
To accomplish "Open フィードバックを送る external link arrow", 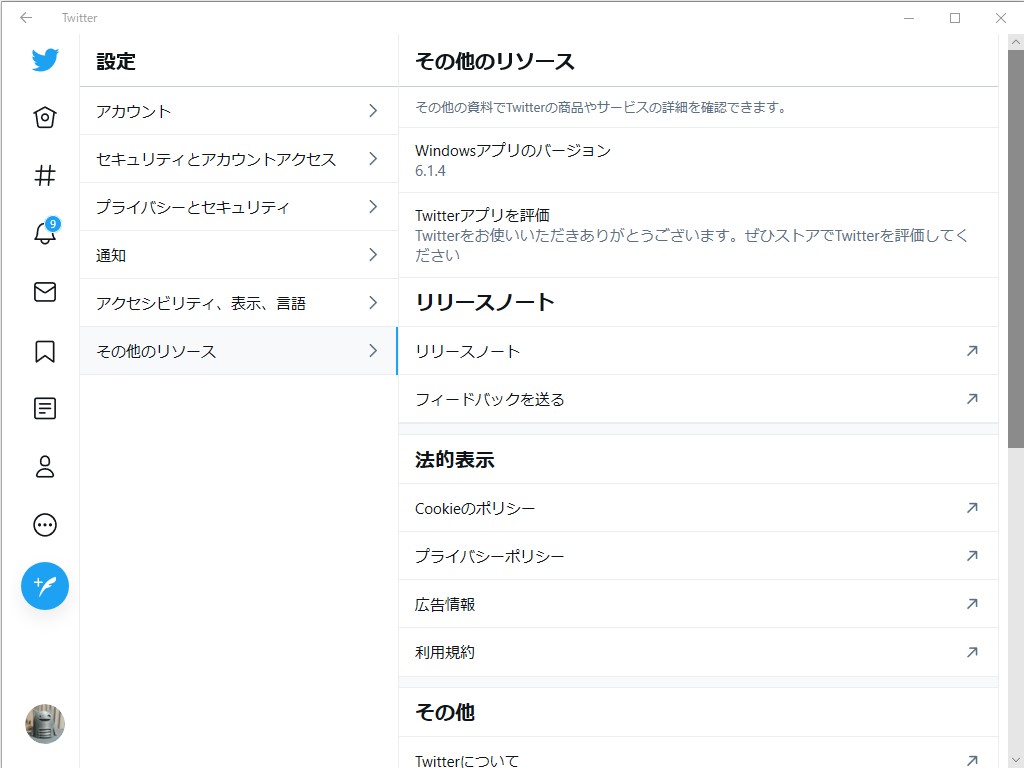I will point(971,398).
